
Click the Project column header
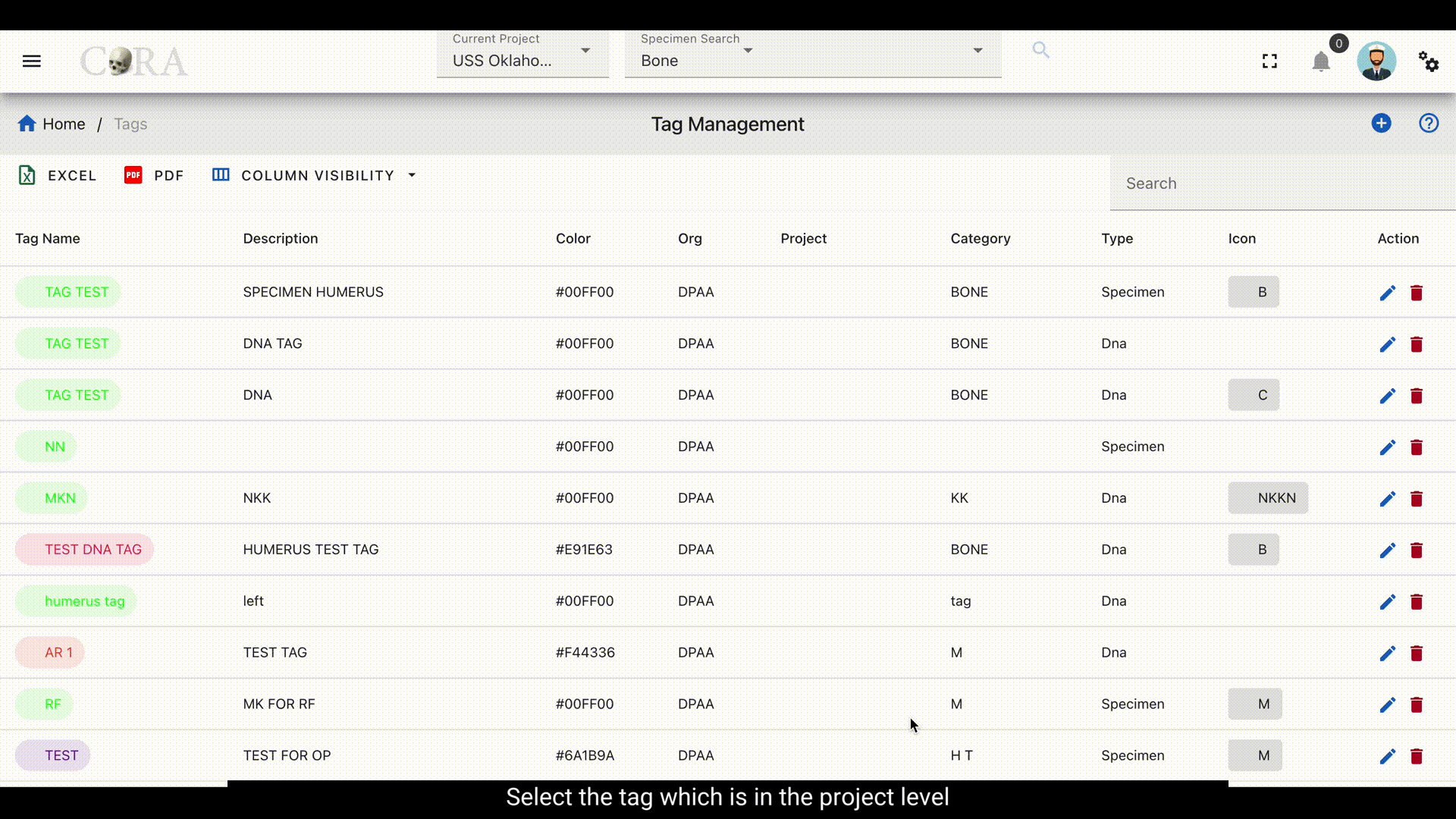803,238
